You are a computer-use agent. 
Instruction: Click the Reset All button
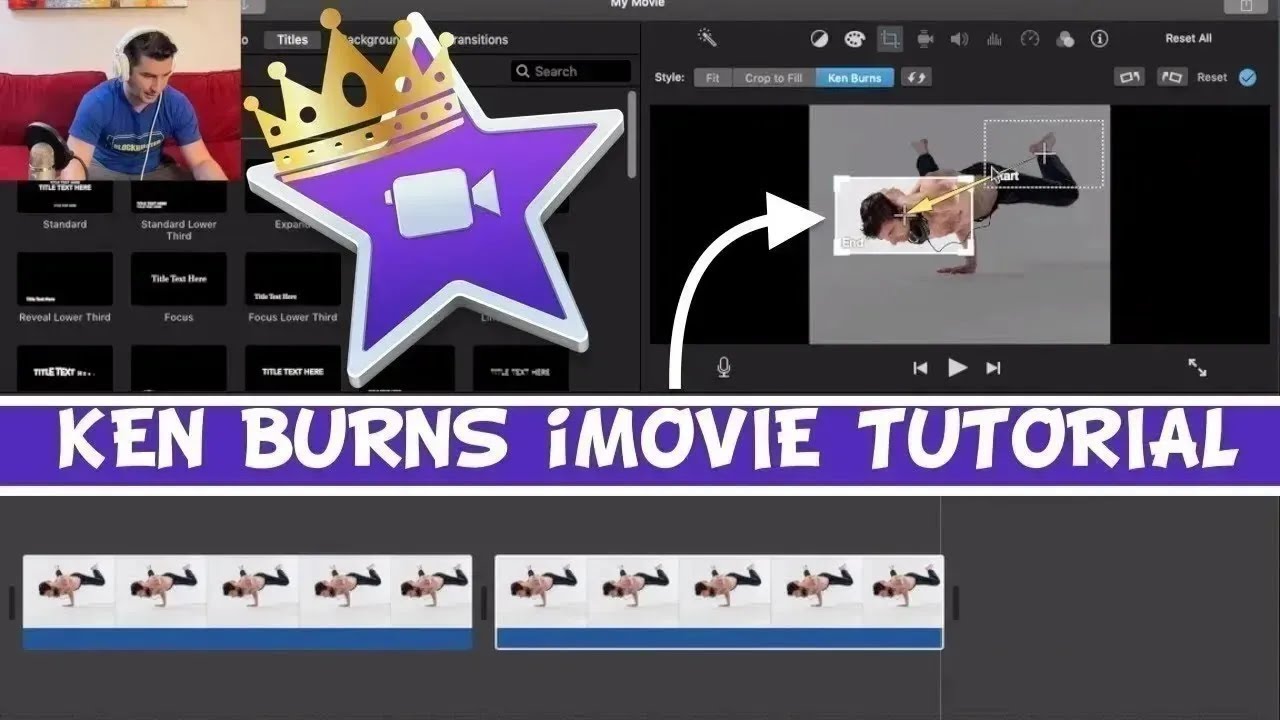pyautogui.click(x=1188, y=38)
